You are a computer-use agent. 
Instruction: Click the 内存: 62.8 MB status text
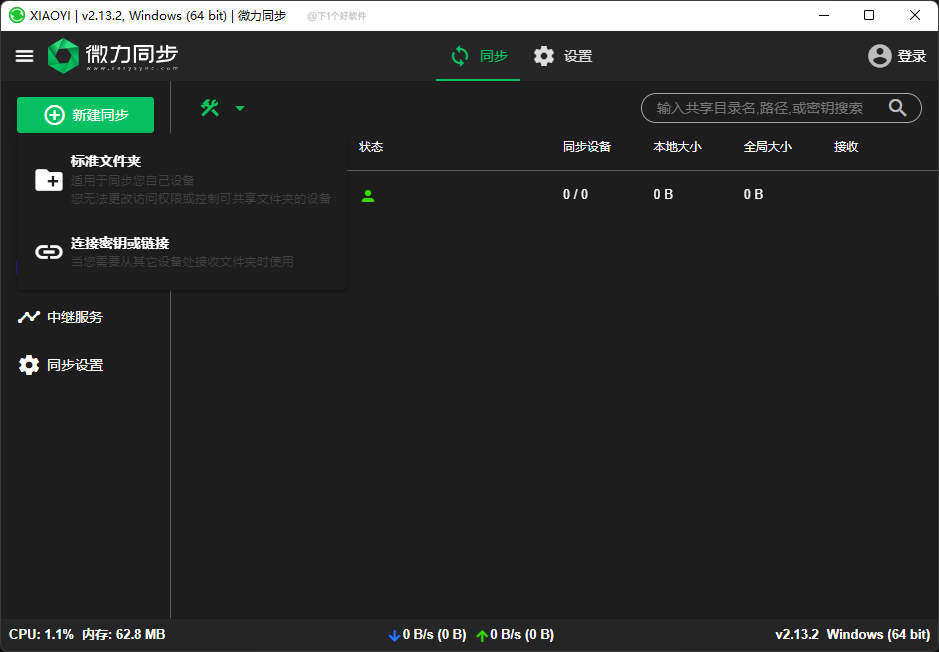click(123, 635)
